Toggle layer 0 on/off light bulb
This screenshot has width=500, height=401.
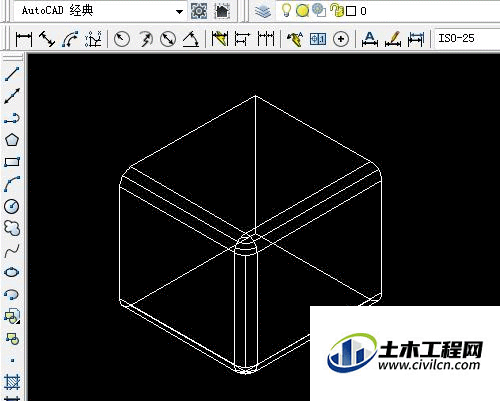pyautogui.click(x=286, y=10)
